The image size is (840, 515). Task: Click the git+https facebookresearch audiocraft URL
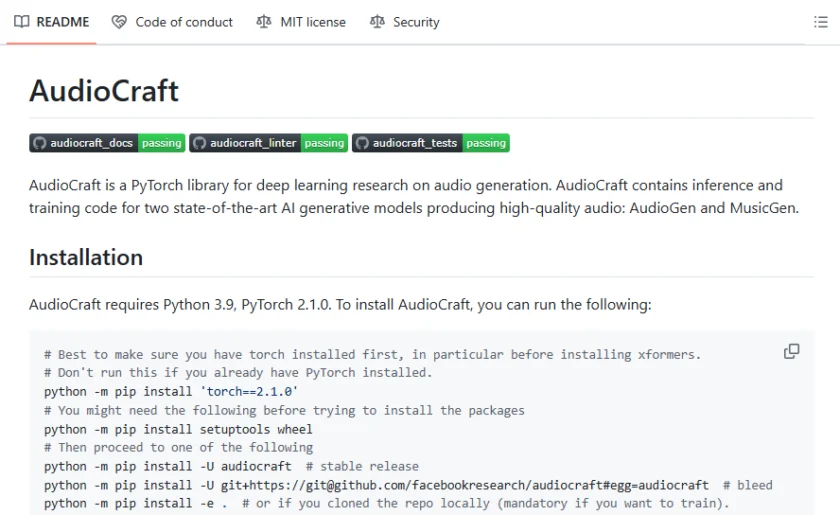464,485
